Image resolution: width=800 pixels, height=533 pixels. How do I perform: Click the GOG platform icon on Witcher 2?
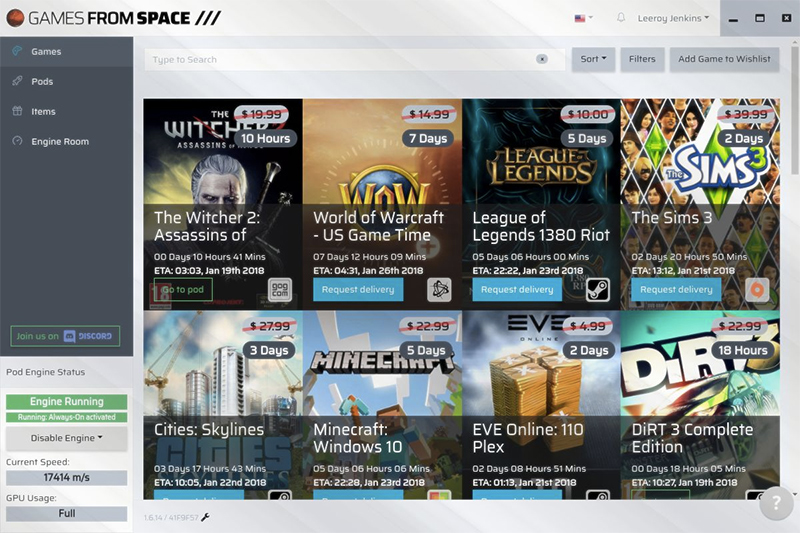[x=280, y=290]
